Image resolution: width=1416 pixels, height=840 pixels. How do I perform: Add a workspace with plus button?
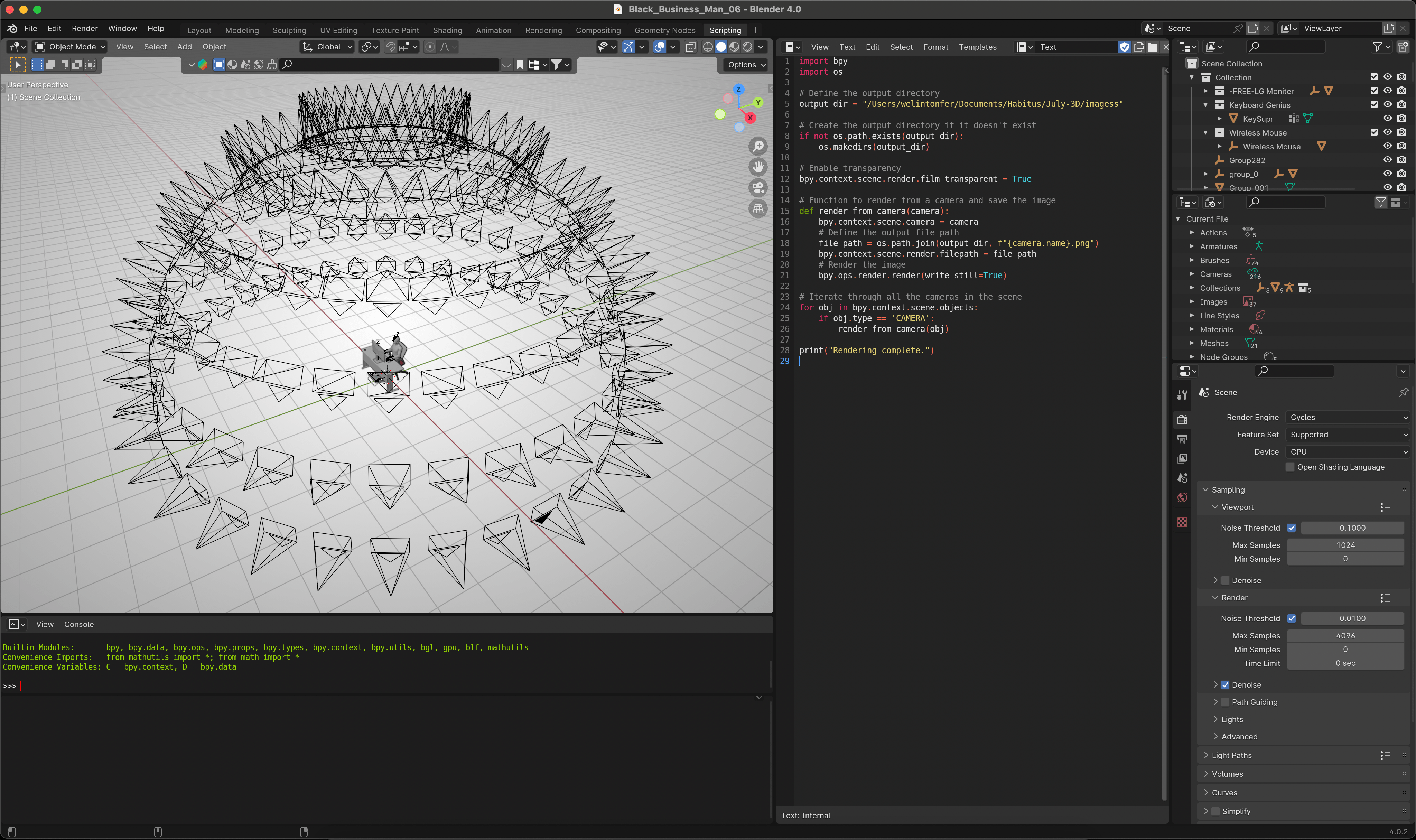tap(755, 30)
